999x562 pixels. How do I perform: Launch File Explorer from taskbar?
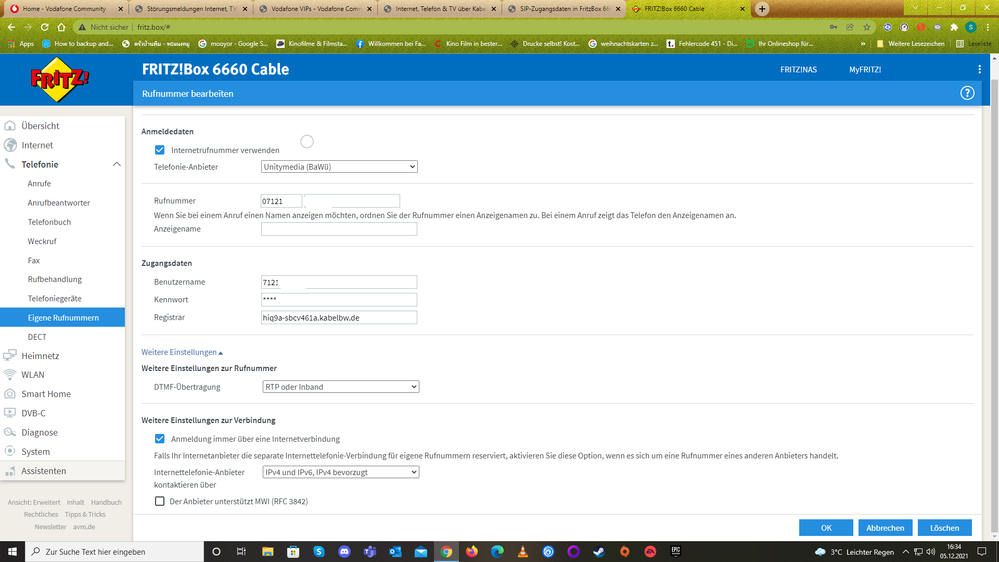[x=268, y=552]
